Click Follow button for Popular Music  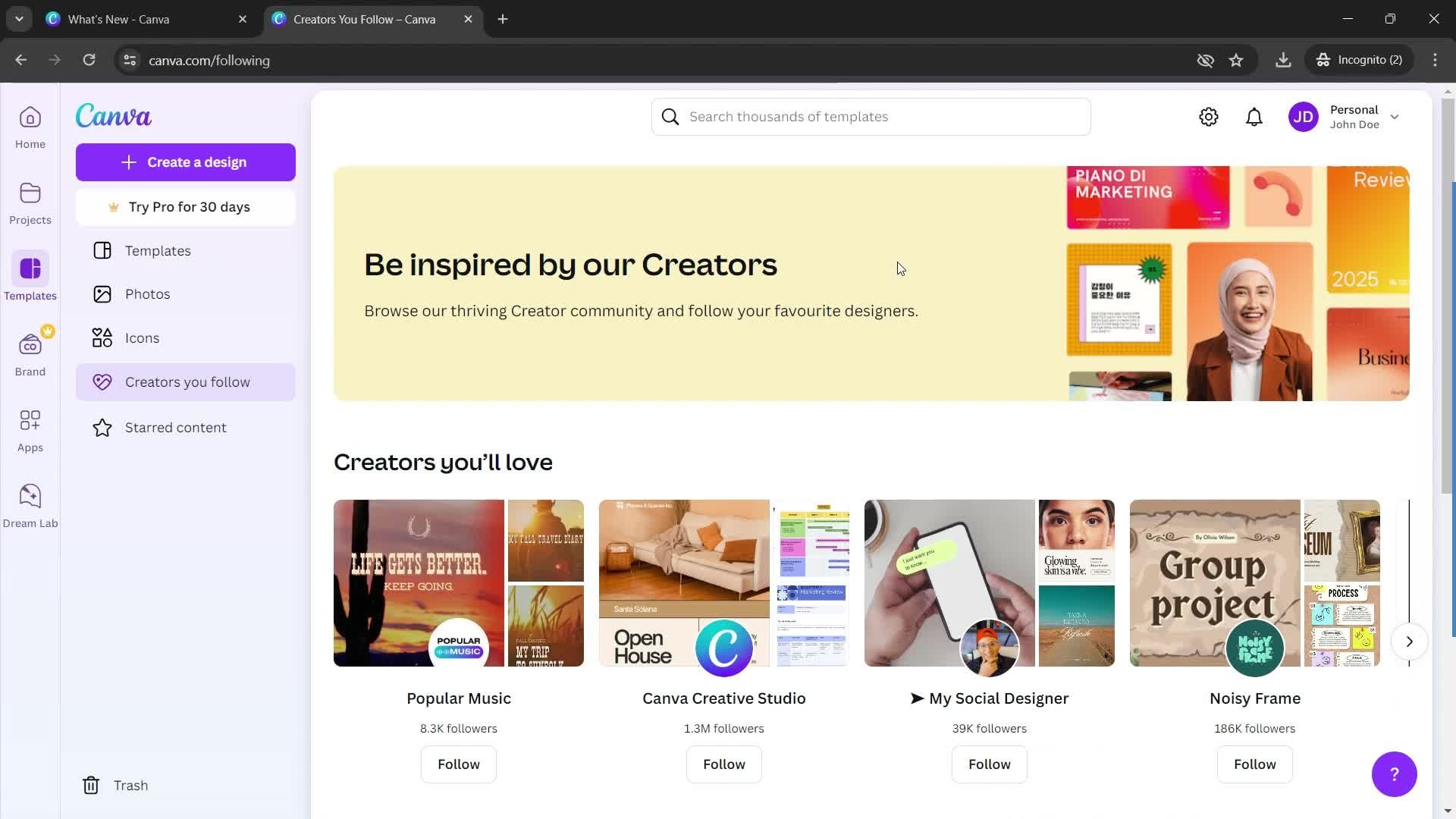coord(458,763)
